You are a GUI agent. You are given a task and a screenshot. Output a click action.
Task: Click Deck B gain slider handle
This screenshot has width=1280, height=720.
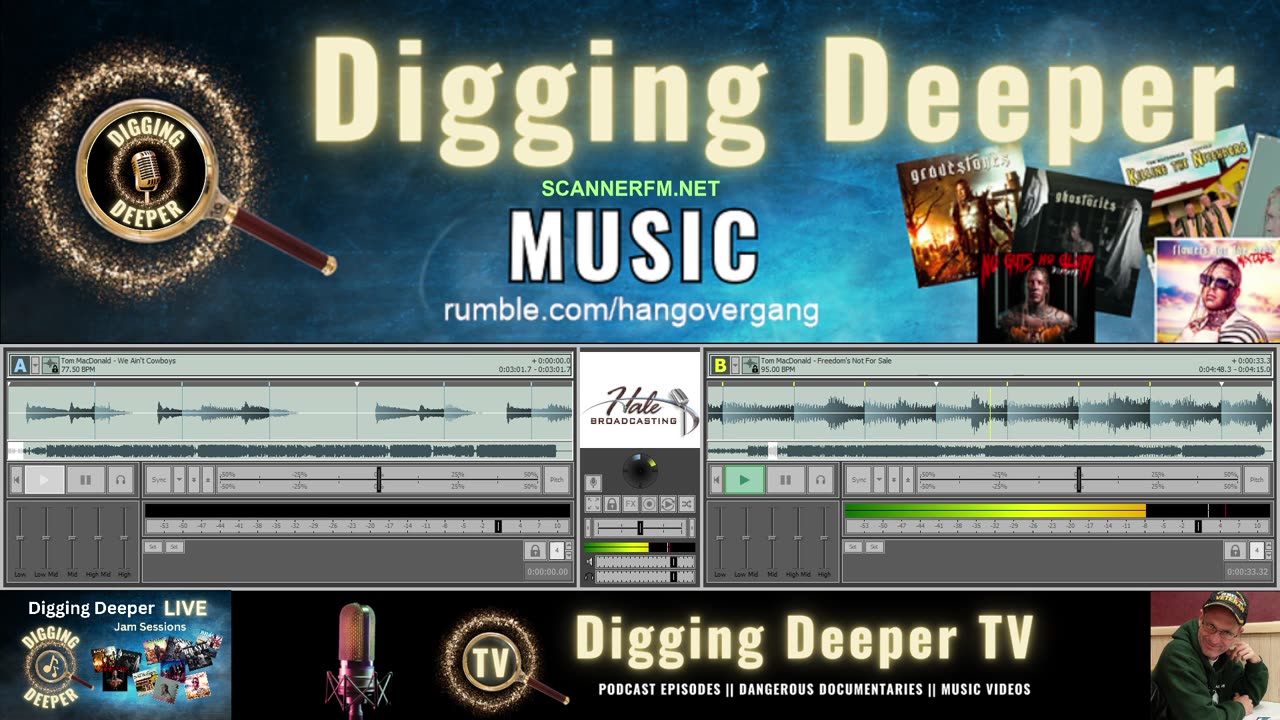click(1198, 526)
